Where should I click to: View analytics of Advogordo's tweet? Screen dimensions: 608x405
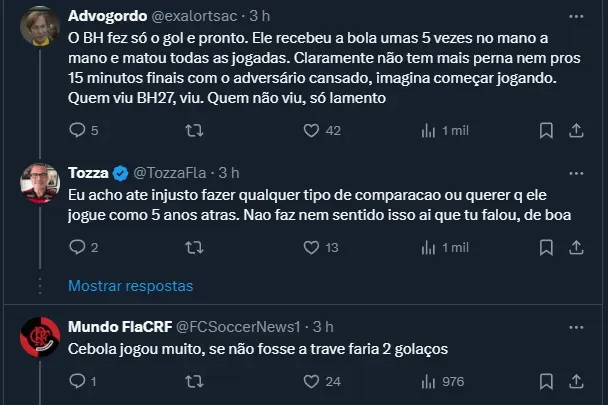pyautogui.click(x=428, y=130)
